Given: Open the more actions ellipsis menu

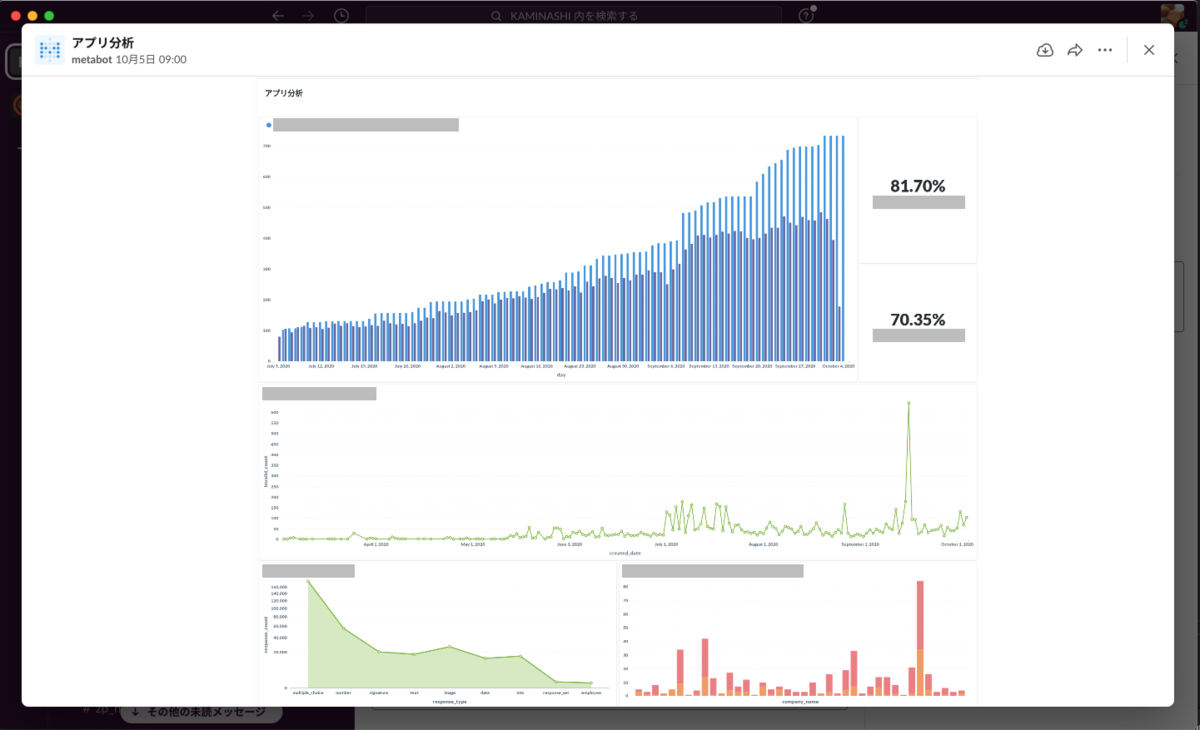Looking at the screenshot, I should click(1105, 50).
